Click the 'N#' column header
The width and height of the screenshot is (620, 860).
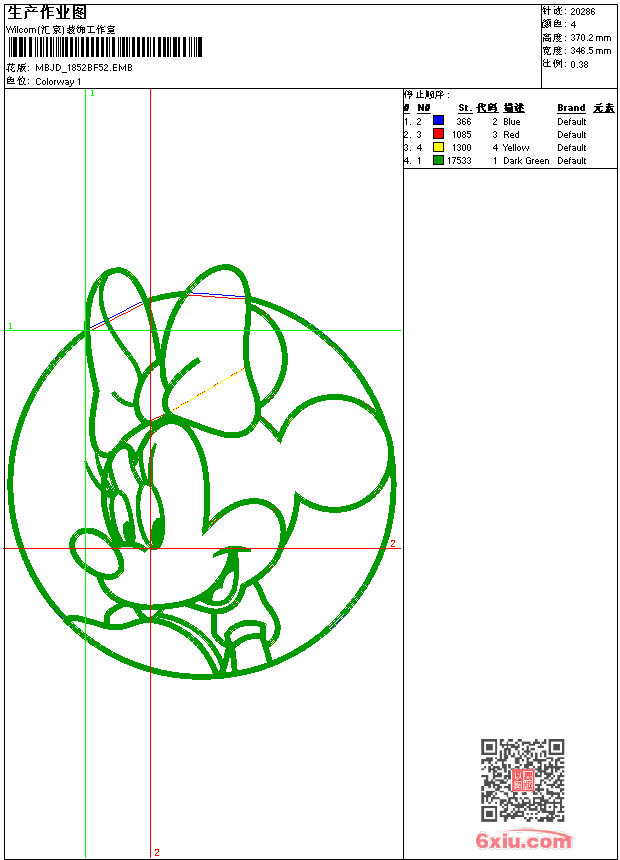[x=424, y=108]
